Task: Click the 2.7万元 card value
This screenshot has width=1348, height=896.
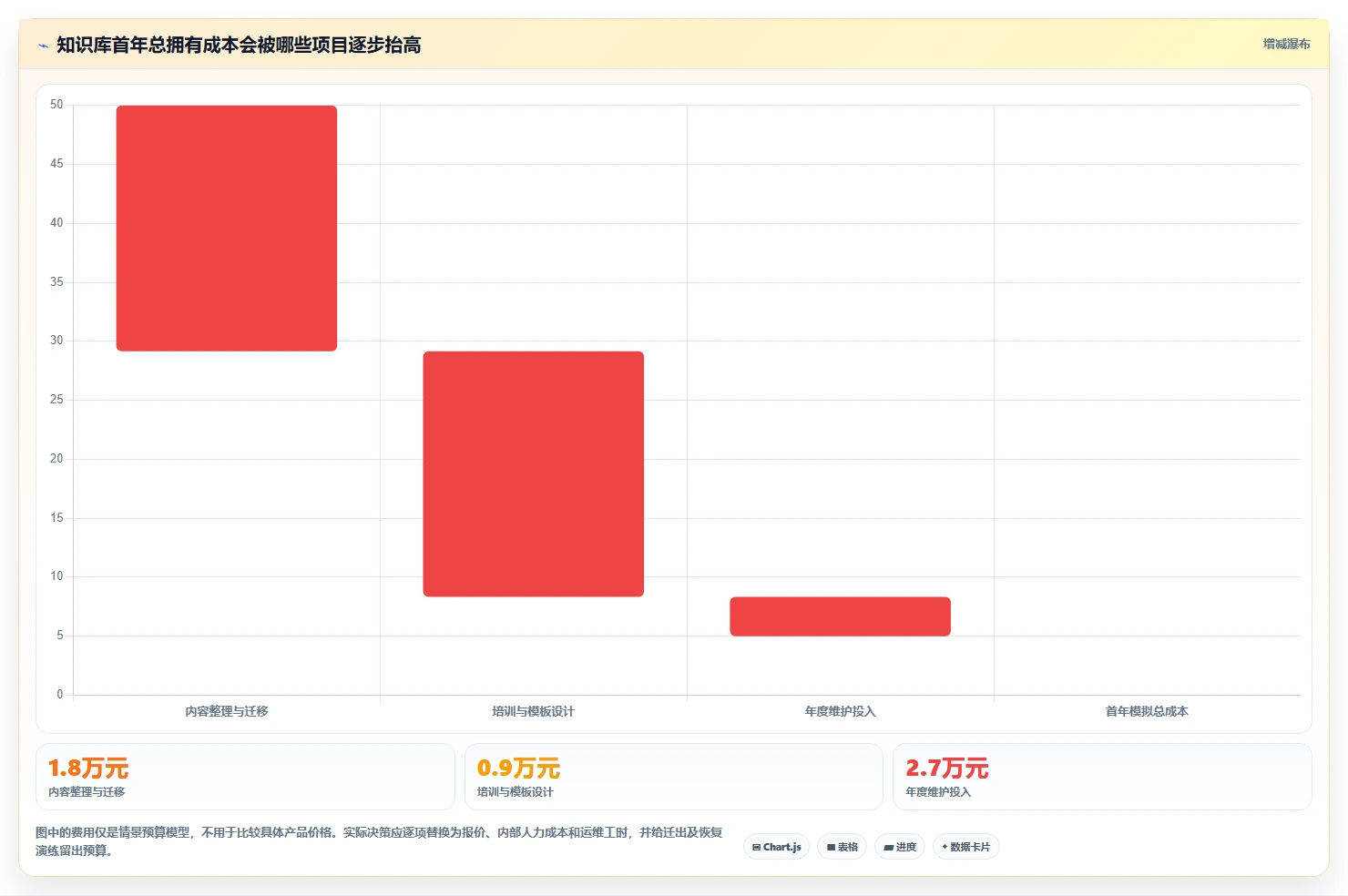Action: pyautogui.click(x=947, y=769)
